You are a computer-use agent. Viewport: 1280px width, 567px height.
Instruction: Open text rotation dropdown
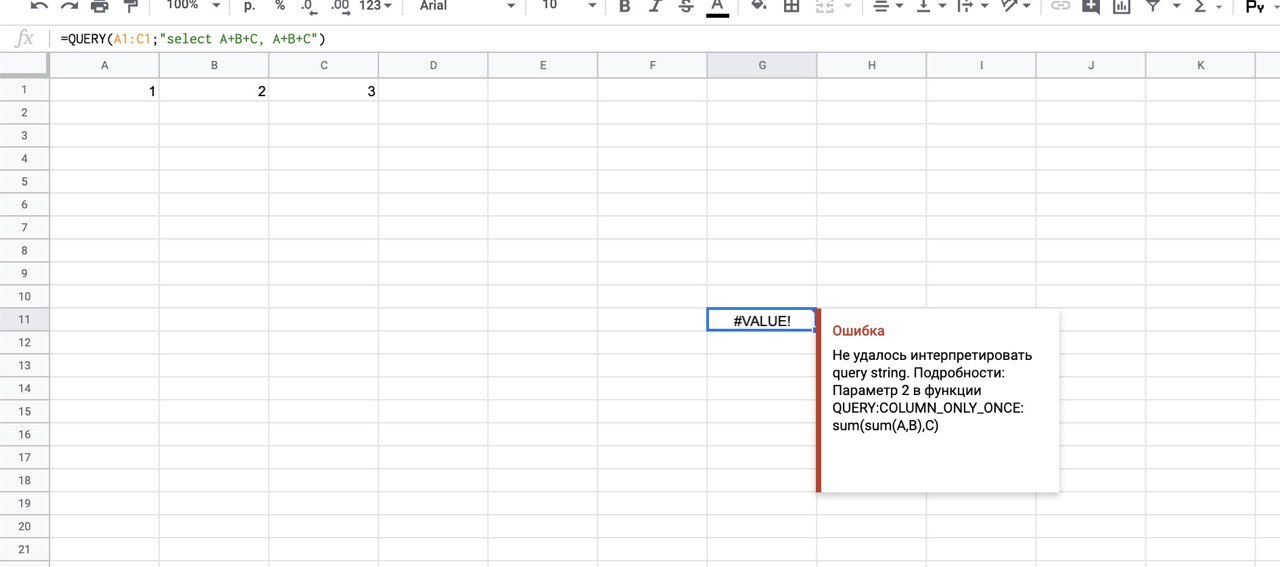pyautogui.click(x=1015, y=6)
